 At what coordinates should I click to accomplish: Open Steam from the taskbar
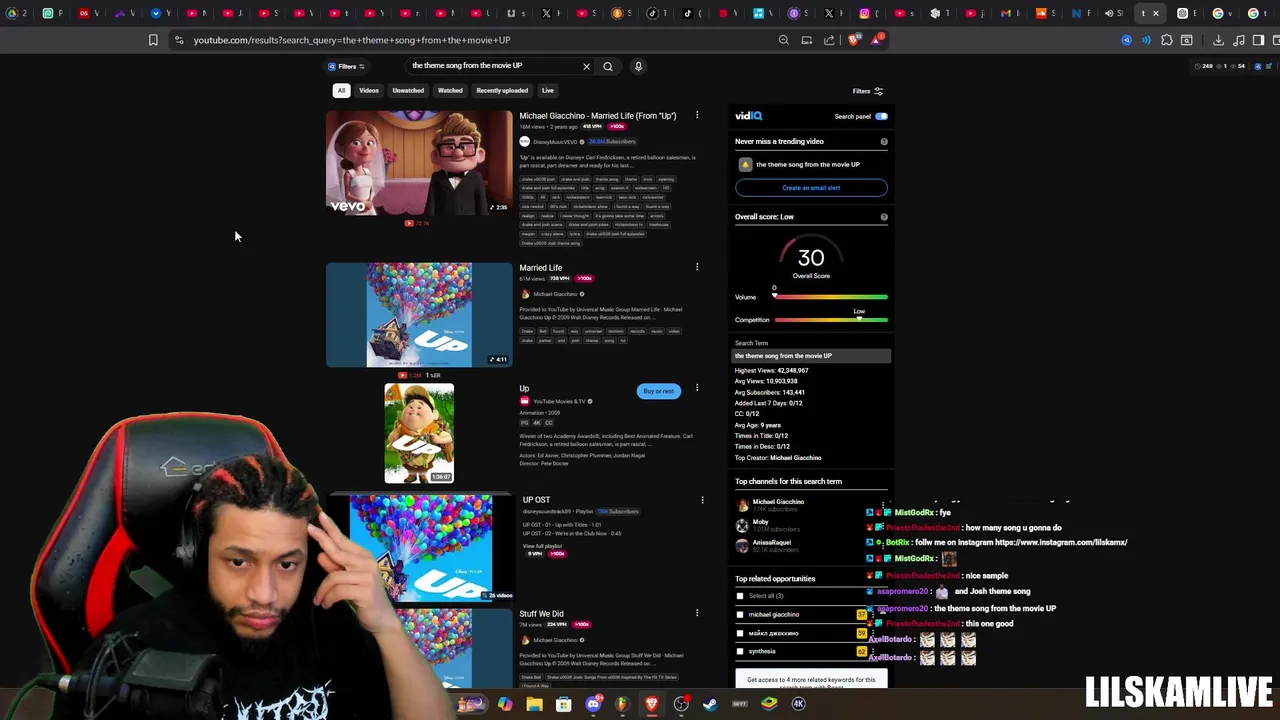point(710,704)
